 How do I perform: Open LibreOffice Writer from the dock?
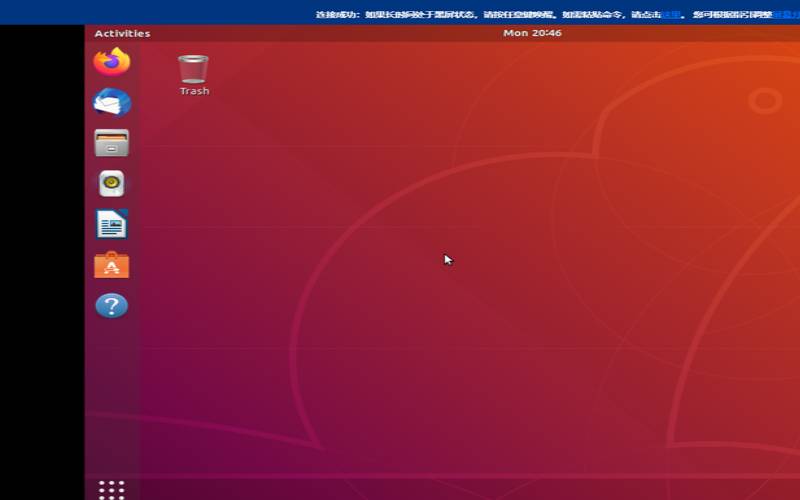click(x=112, y=224)
